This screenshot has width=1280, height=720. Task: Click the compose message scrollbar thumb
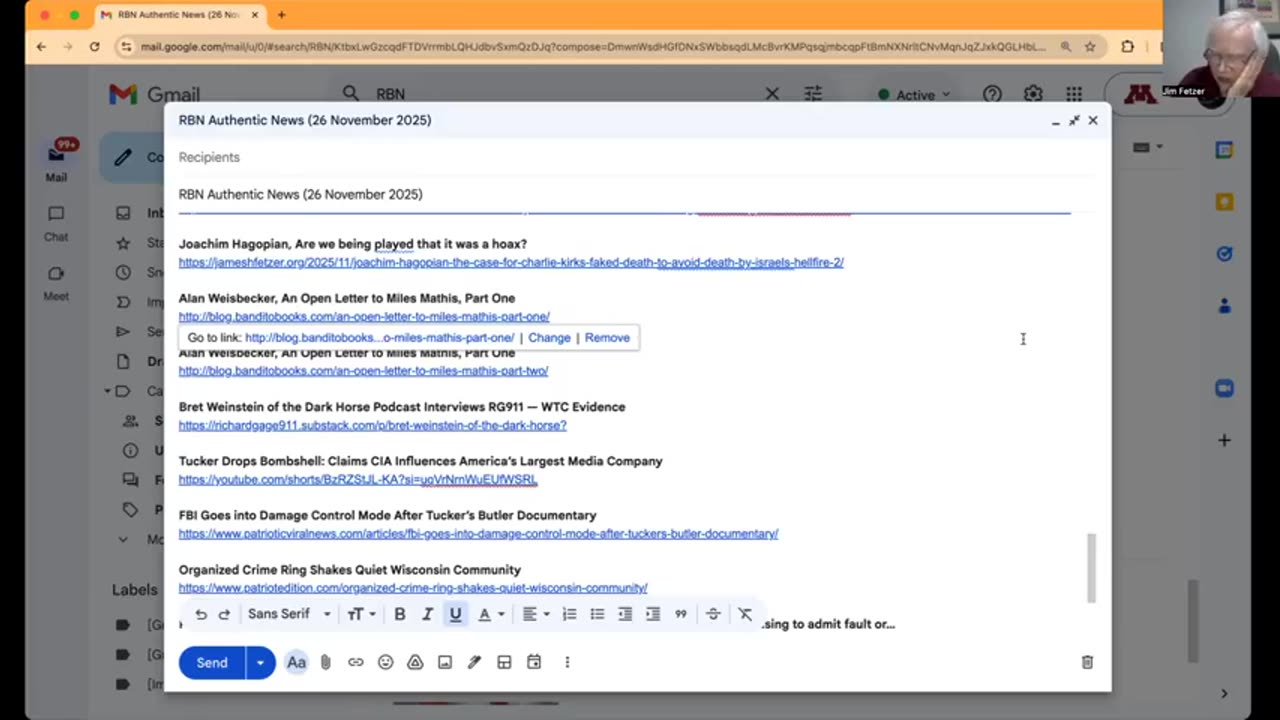pos(1091,568)
